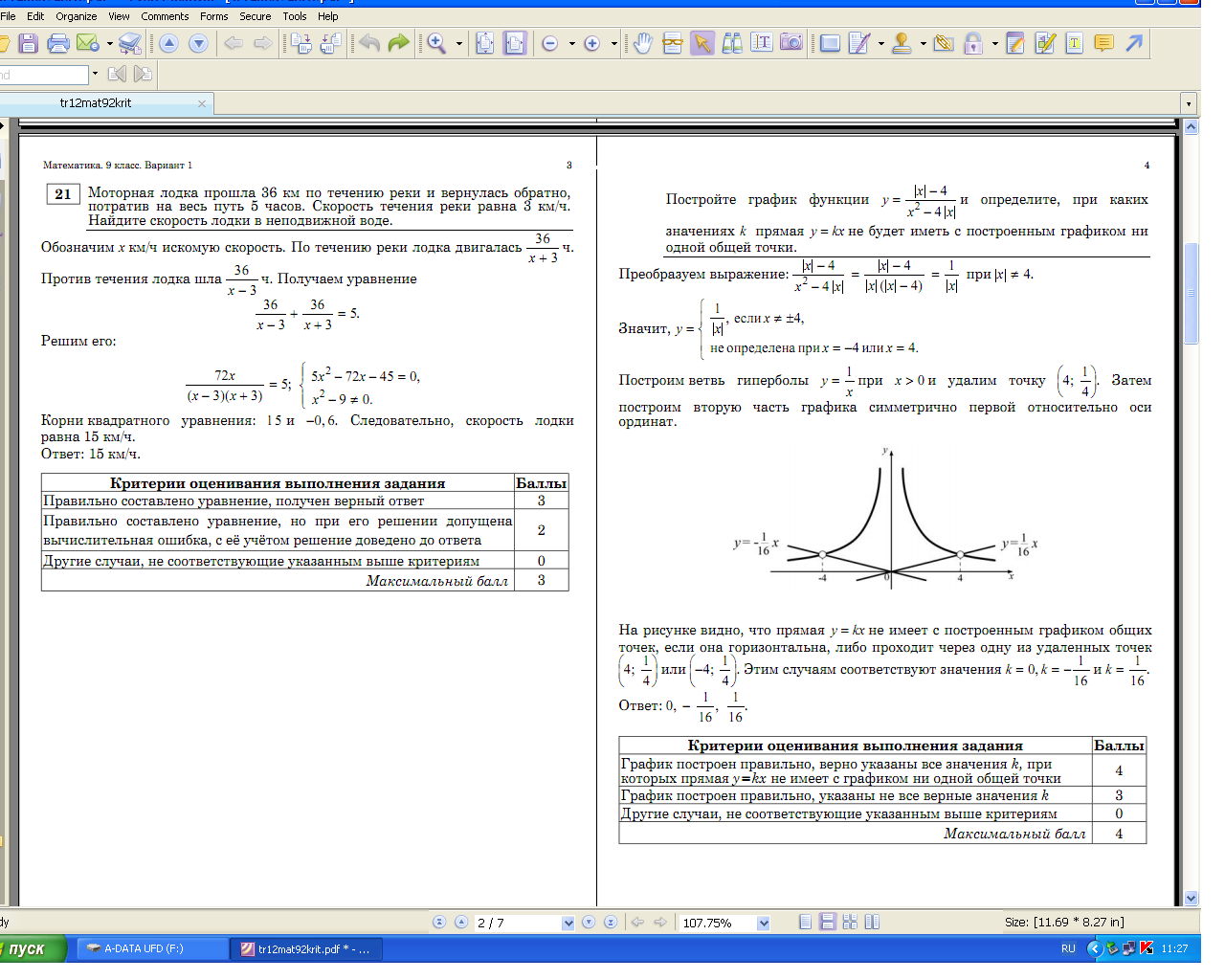Toggle Continuous page layout in status bar
The image size is (1225, 980).
[828, 922]
